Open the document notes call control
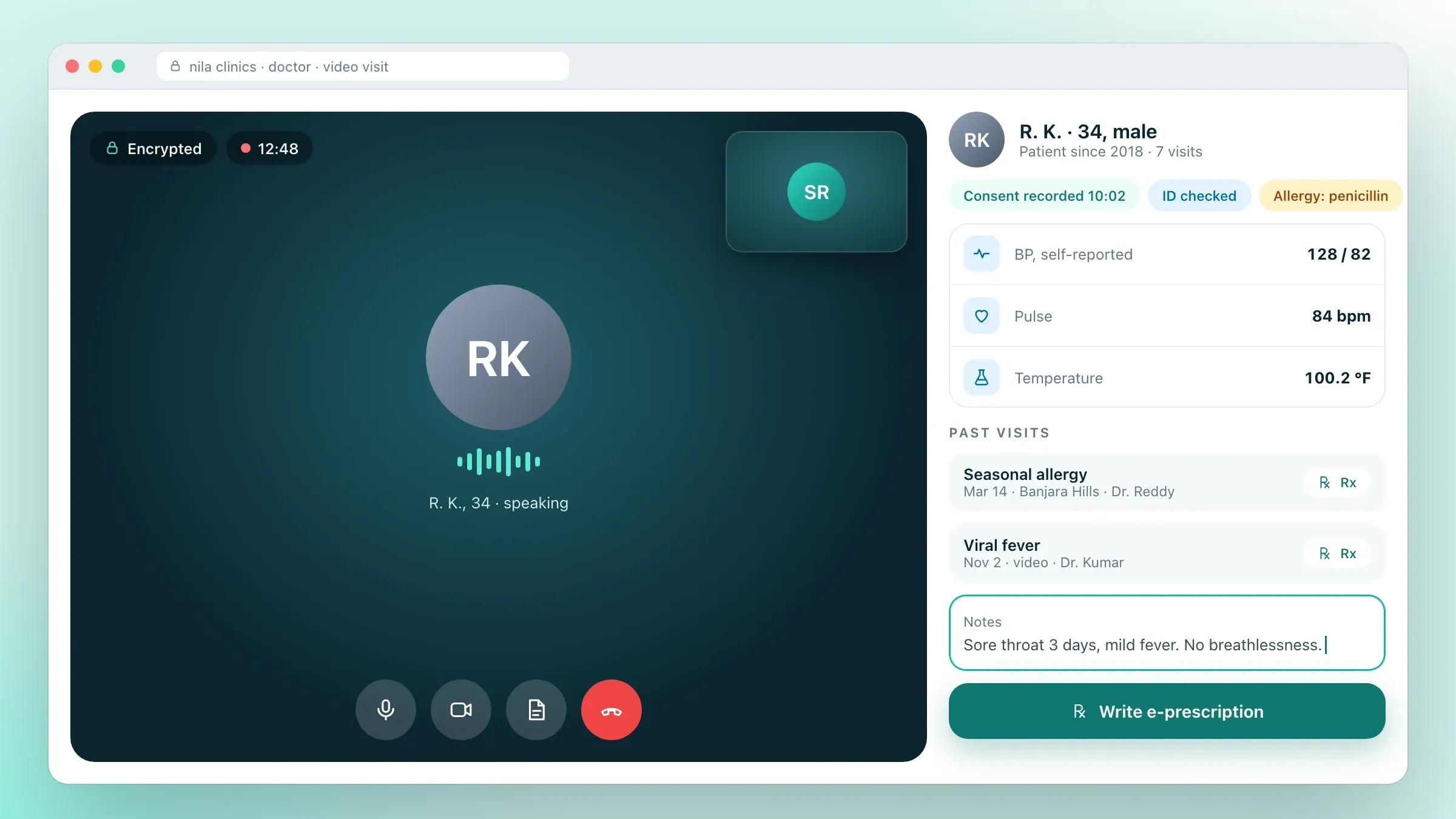The width and height of the screenshot is (1456, 819). click(x=536, y=709)
